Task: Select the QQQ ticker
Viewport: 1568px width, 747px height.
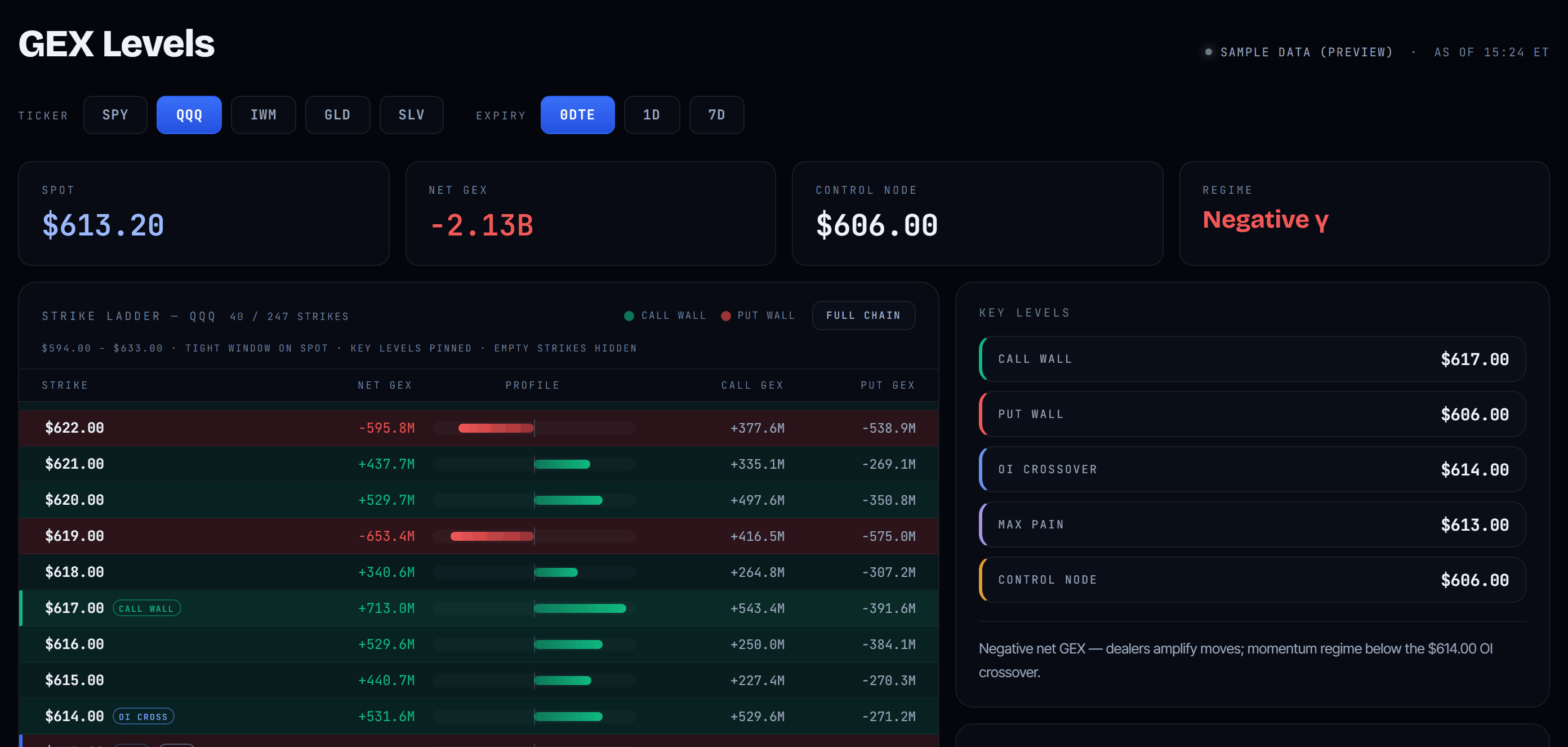Action: point(189,114)
